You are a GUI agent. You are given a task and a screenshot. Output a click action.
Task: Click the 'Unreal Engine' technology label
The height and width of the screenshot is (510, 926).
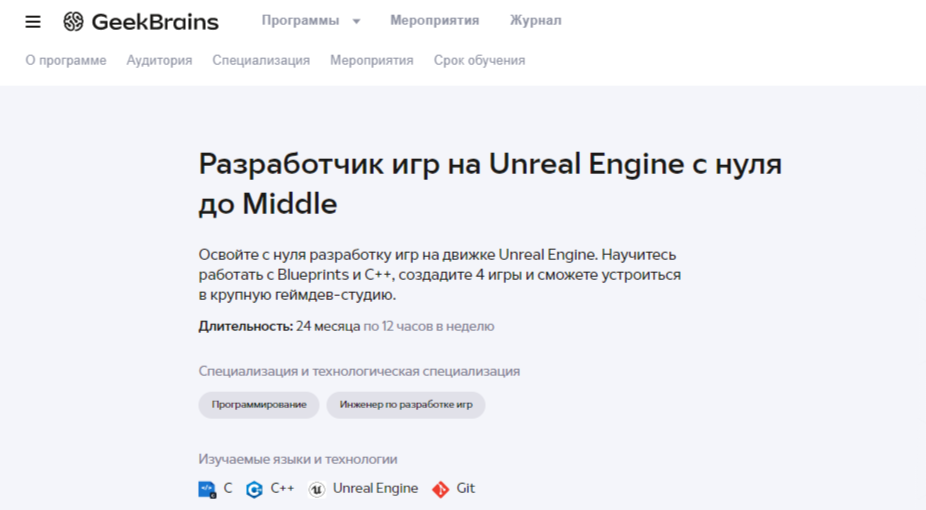pos(376,489)
